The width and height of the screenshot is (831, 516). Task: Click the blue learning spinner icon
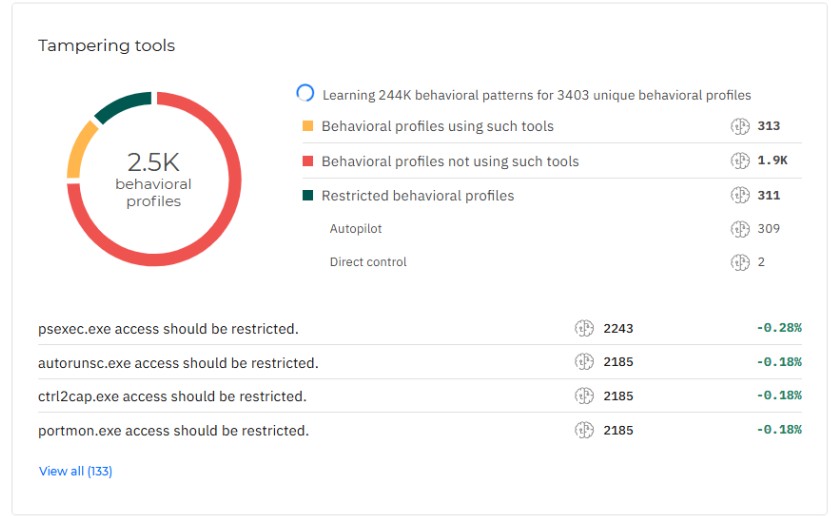pyautogui.click(x=305, y=93)
